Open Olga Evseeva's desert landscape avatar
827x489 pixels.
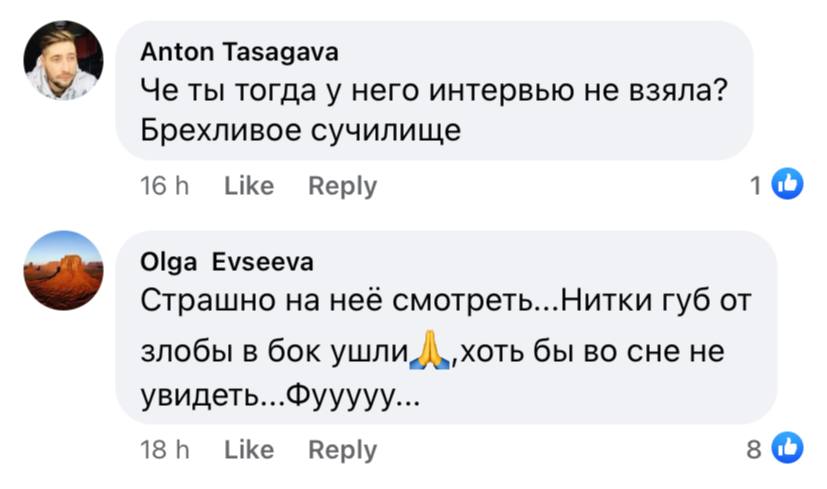63,270
